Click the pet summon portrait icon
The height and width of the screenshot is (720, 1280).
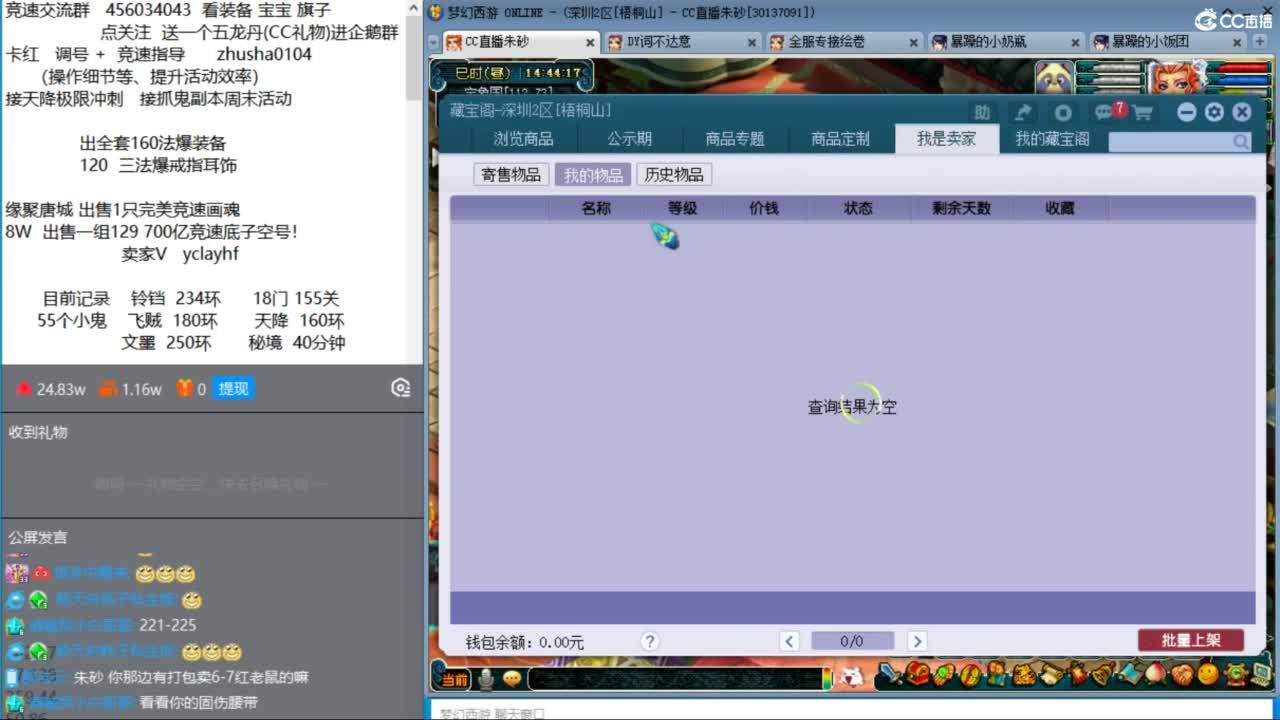click(x=1054, y=79)
